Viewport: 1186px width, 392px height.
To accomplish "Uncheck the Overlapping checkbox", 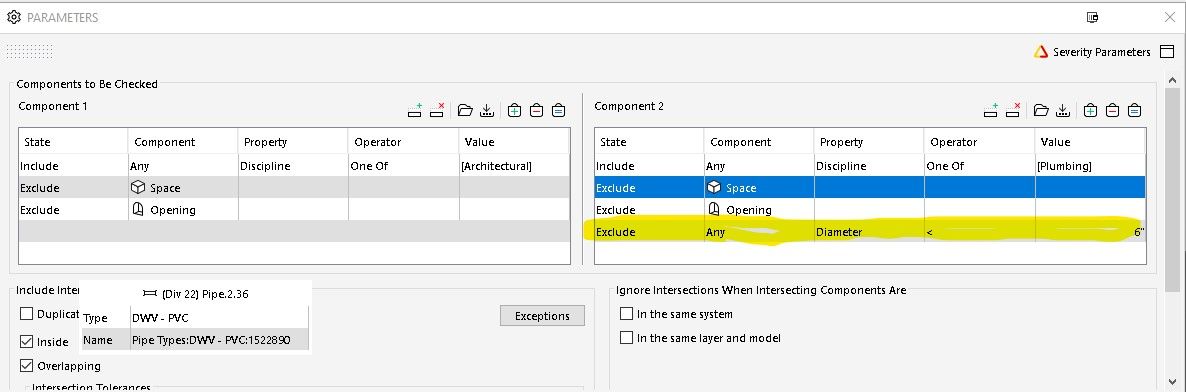I will point(26,366).
